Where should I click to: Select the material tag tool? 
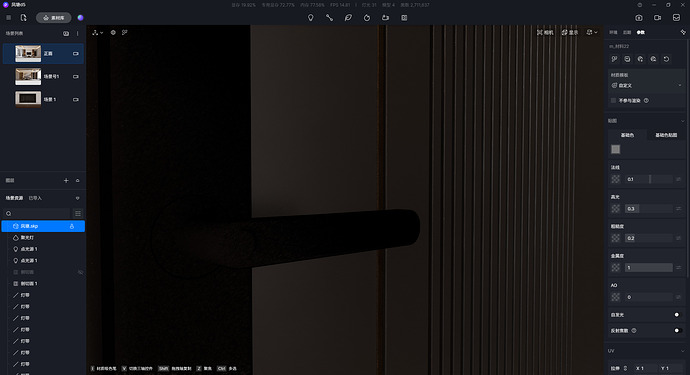click(348, 18)
